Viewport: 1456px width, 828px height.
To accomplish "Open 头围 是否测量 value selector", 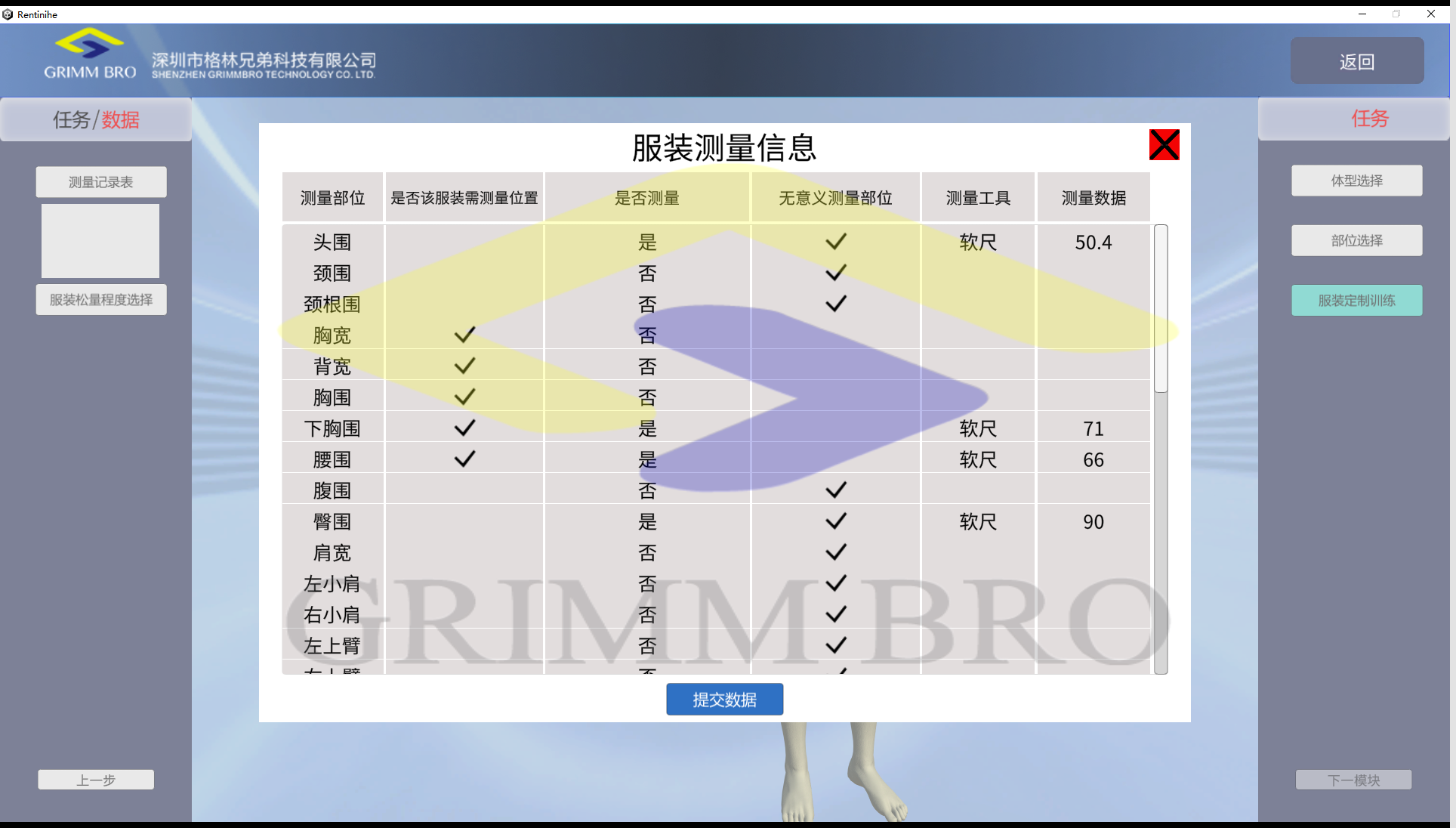I will 647,243.
